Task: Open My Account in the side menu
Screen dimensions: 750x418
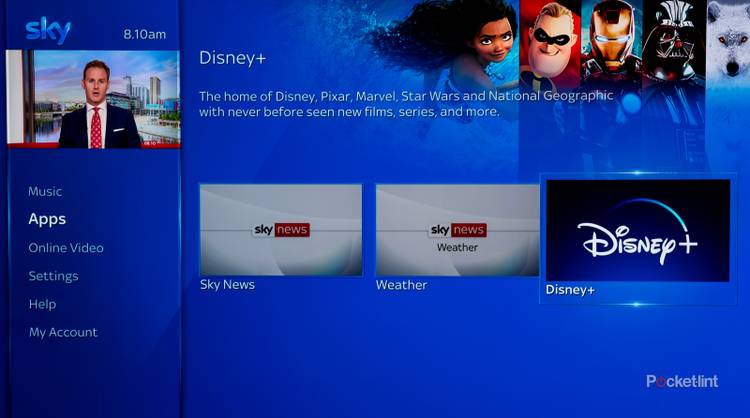Action: 63,332
